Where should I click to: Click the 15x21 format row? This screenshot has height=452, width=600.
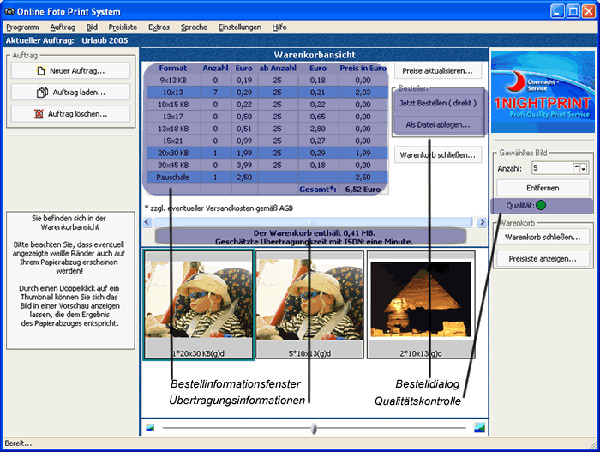coord(266,141)
